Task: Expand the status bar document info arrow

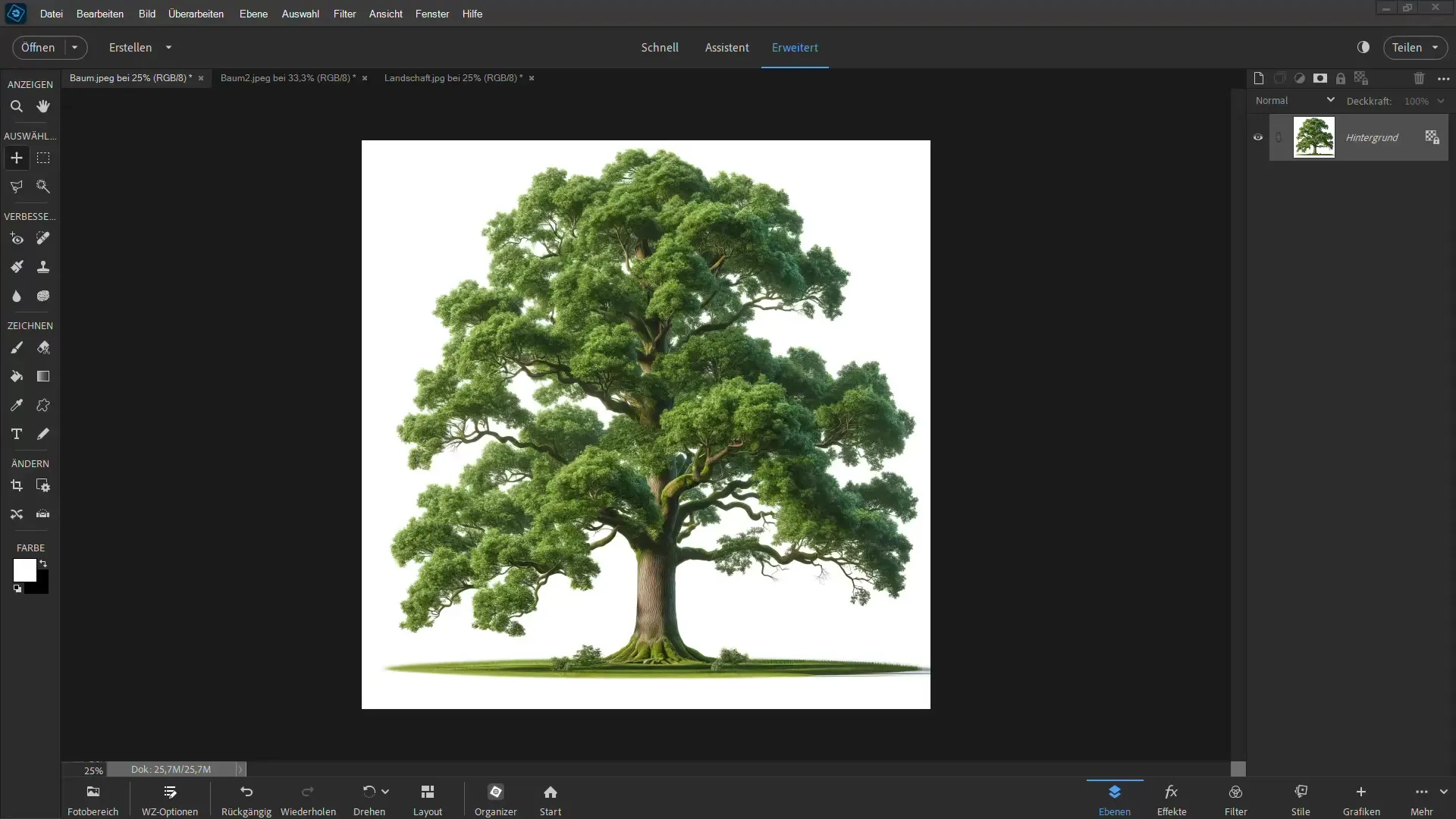Action: click(240, 769)
